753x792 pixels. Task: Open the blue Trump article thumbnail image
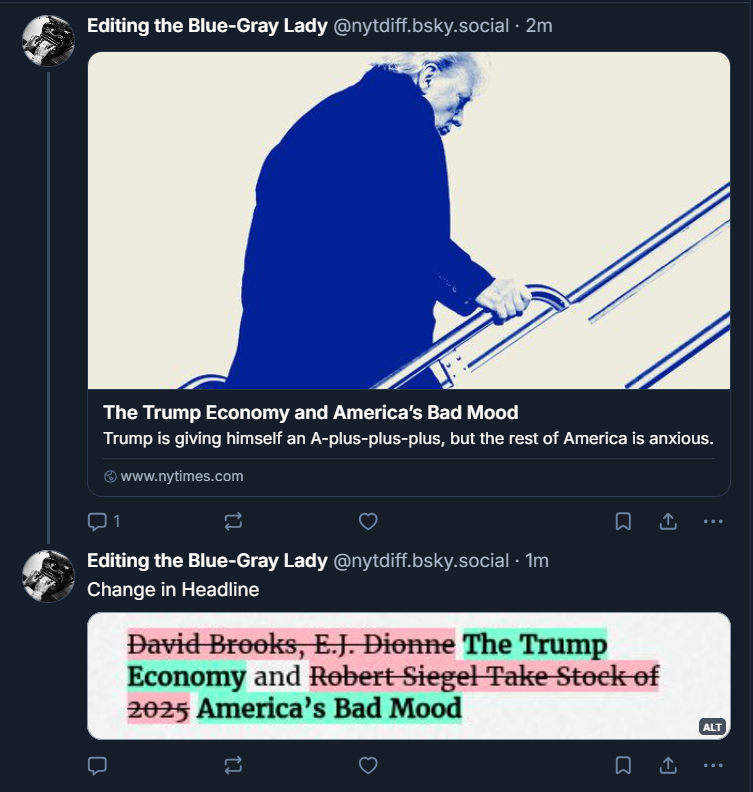(408, 220)
